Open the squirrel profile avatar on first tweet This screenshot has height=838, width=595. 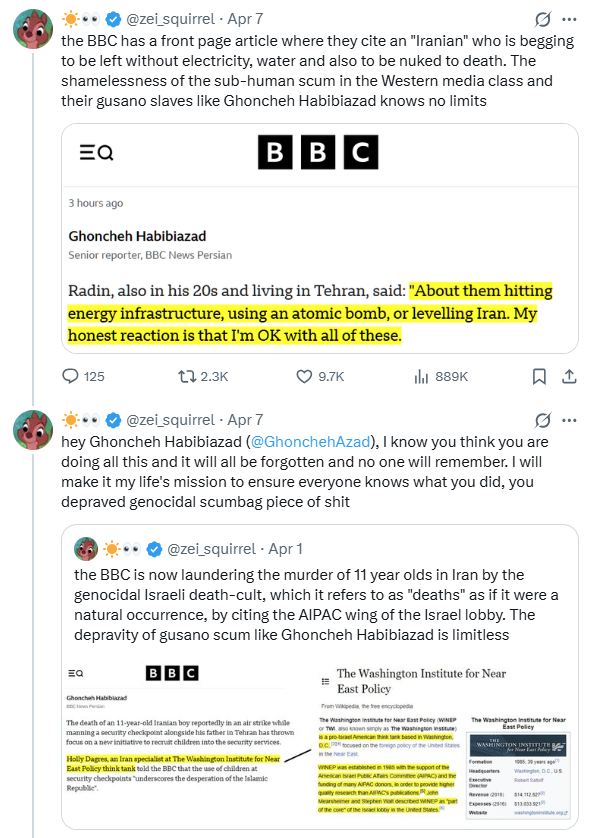(x=33, y=29)
